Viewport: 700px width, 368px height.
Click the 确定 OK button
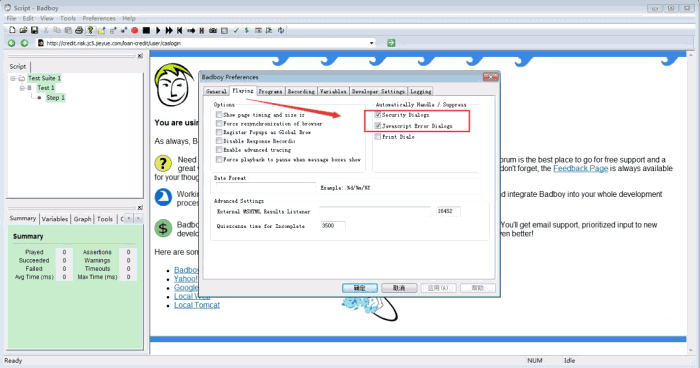(x=360, y=288)
